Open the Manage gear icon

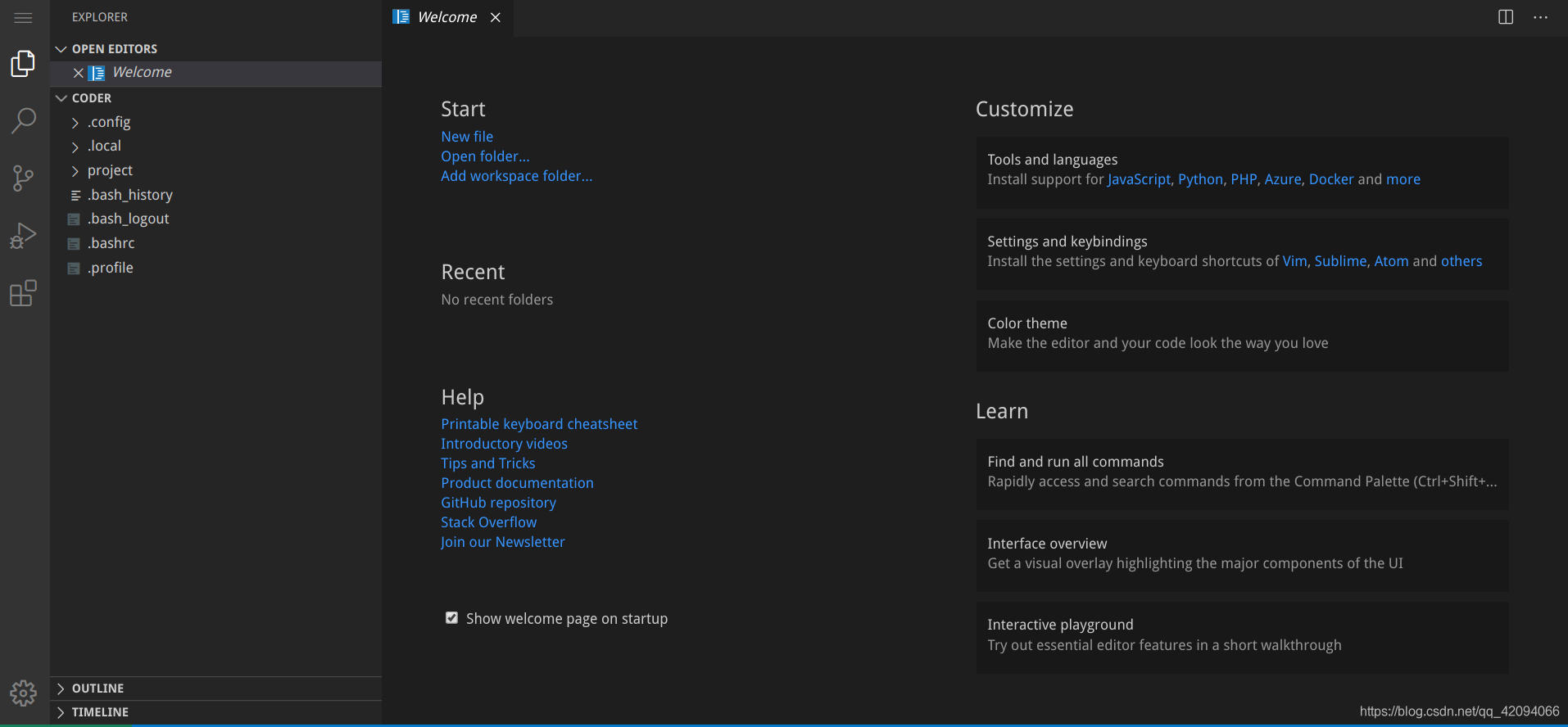point(24,693)
